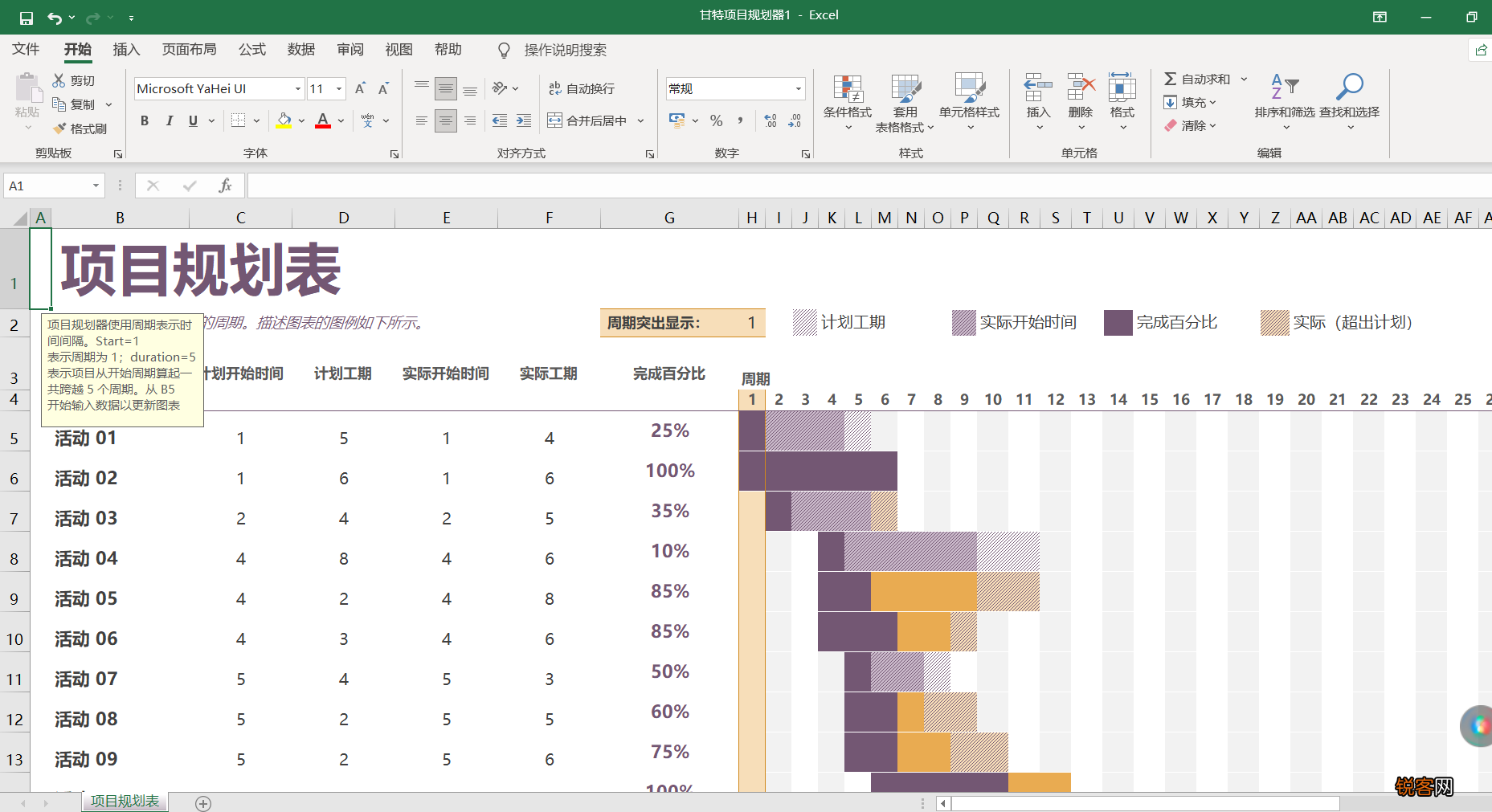Toggle Italic formatting

click(169, 120)
